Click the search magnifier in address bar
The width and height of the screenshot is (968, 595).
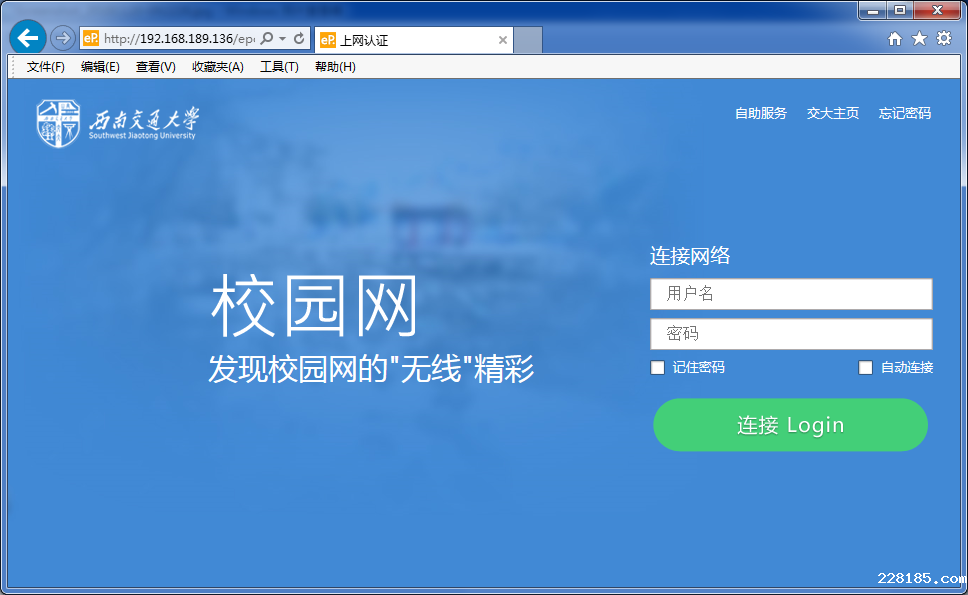pyautogui.click(x=267, y=39)
